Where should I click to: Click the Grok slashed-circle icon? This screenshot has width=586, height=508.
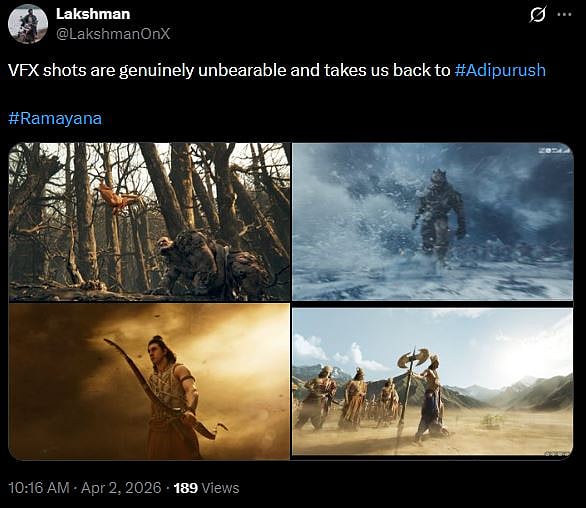coord(538,15)
